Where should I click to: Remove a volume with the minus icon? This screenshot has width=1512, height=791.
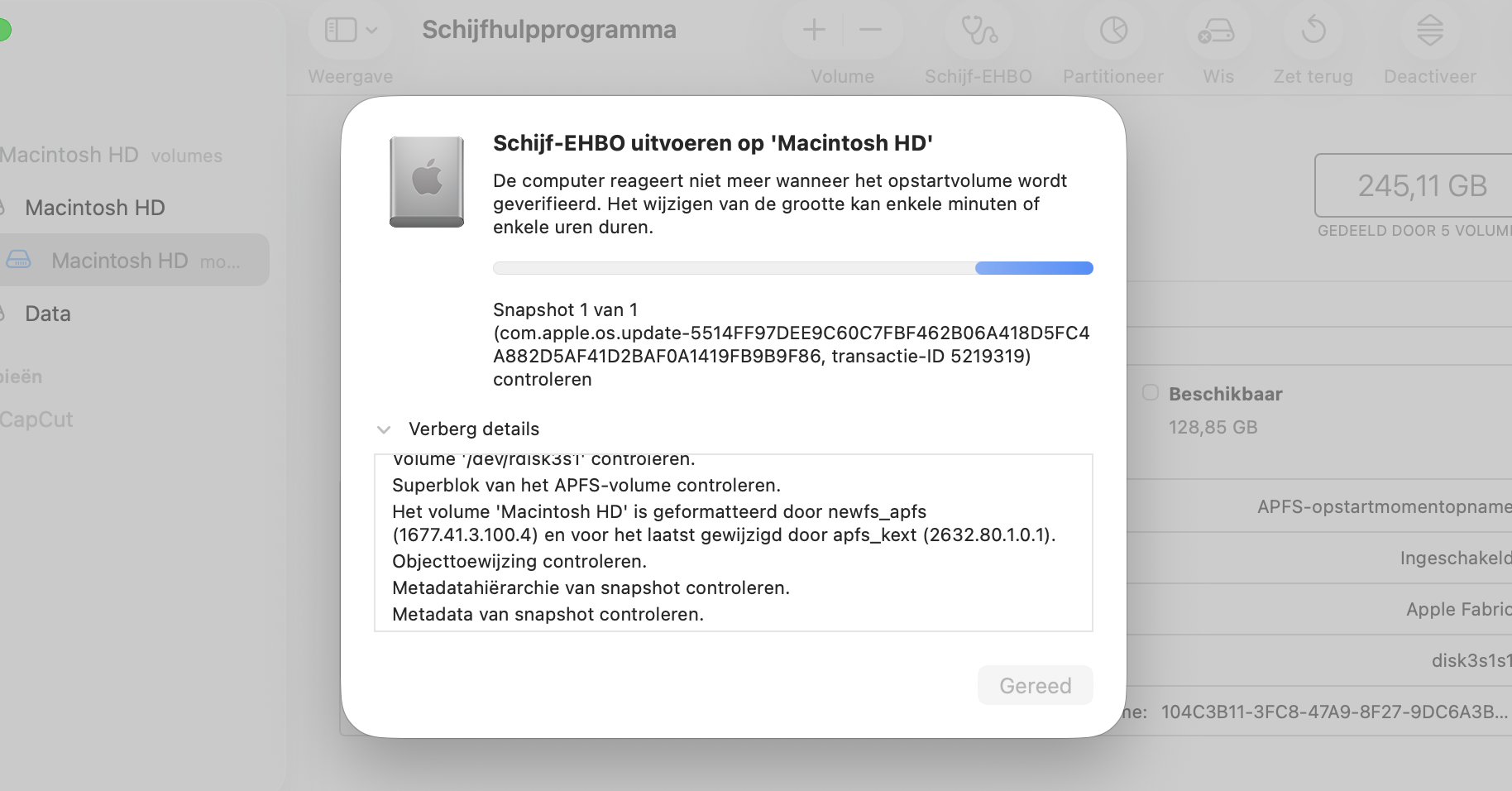click(x=870, y=30)
